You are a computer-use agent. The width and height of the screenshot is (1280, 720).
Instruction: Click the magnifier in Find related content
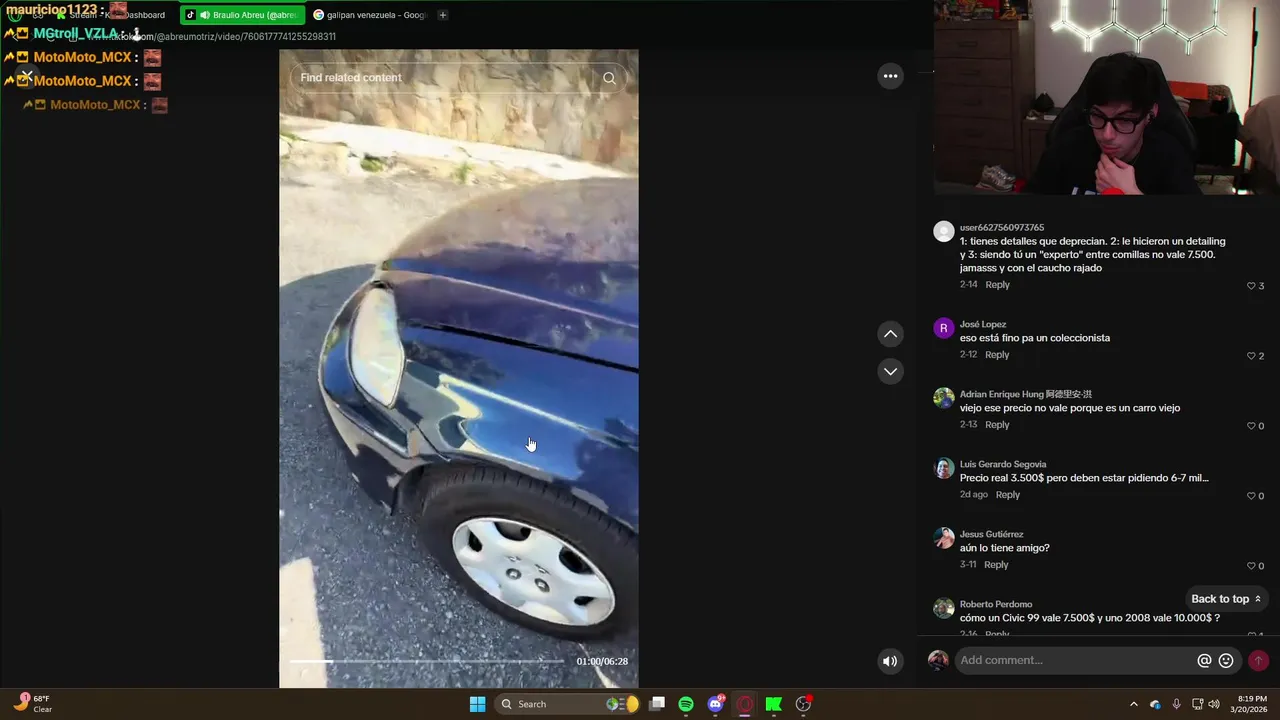609,78
